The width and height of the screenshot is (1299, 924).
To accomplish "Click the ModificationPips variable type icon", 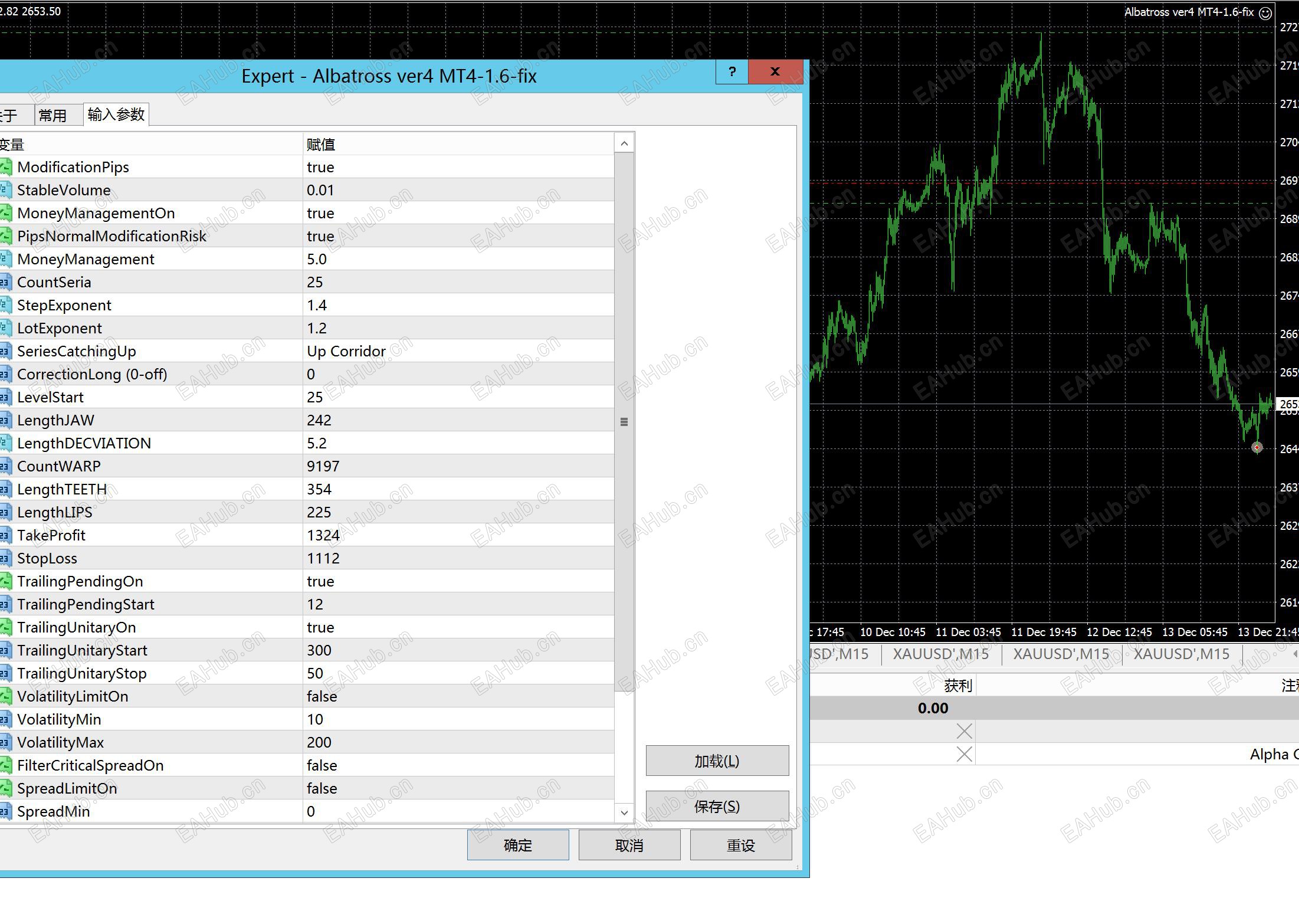I will [x=5, y=167].
